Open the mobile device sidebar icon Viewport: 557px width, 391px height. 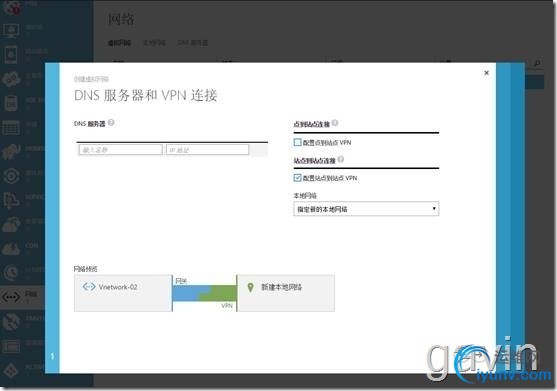tap(11, 55)
